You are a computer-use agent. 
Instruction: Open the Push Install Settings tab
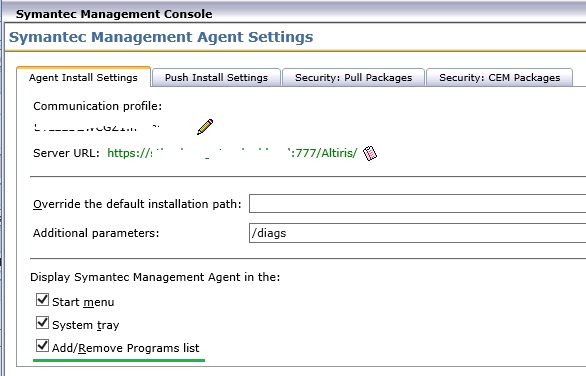[x=216, y=77]
